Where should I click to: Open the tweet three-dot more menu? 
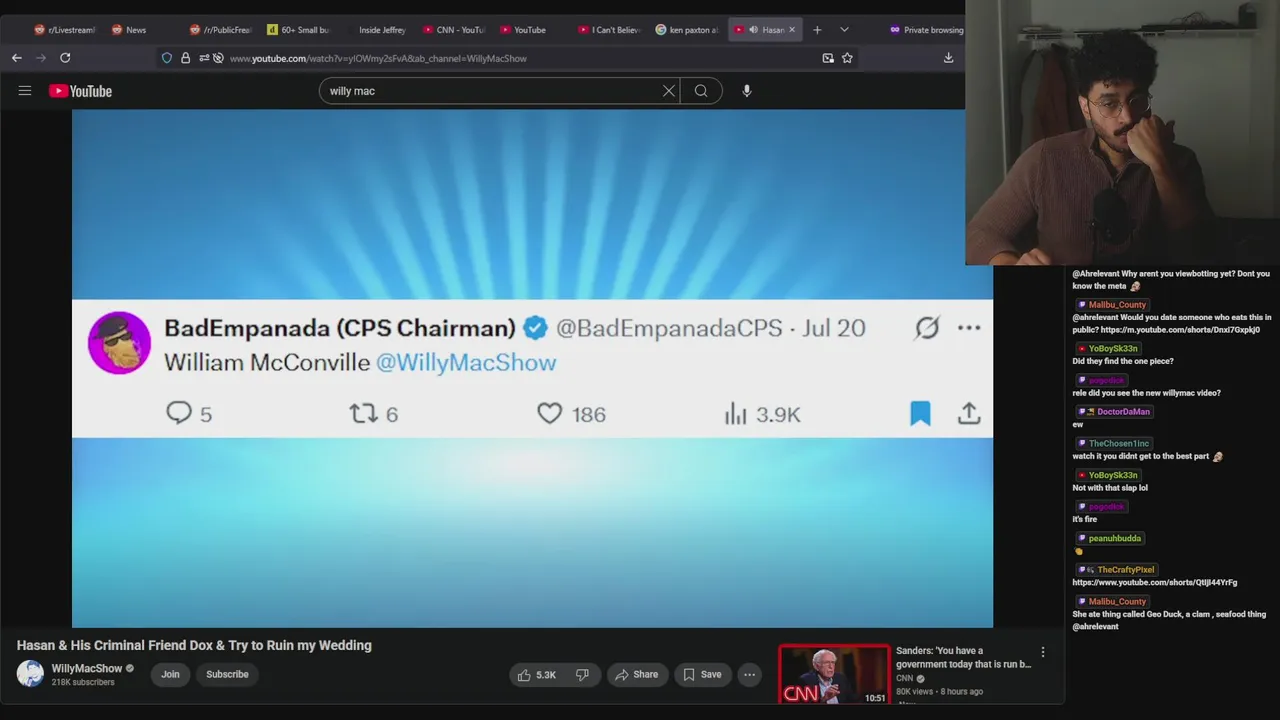click(x=969, y=328)
